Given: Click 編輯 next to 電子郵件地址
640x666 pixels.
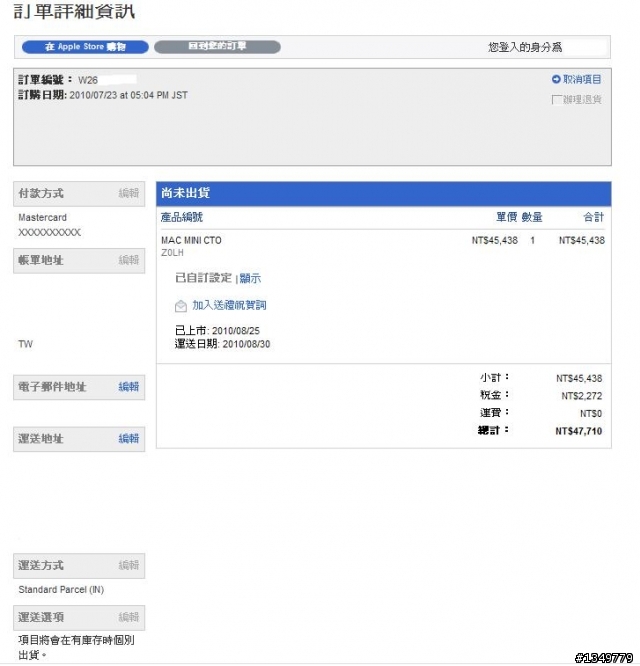Looking at the screenshot, I should tap(129, 387).
